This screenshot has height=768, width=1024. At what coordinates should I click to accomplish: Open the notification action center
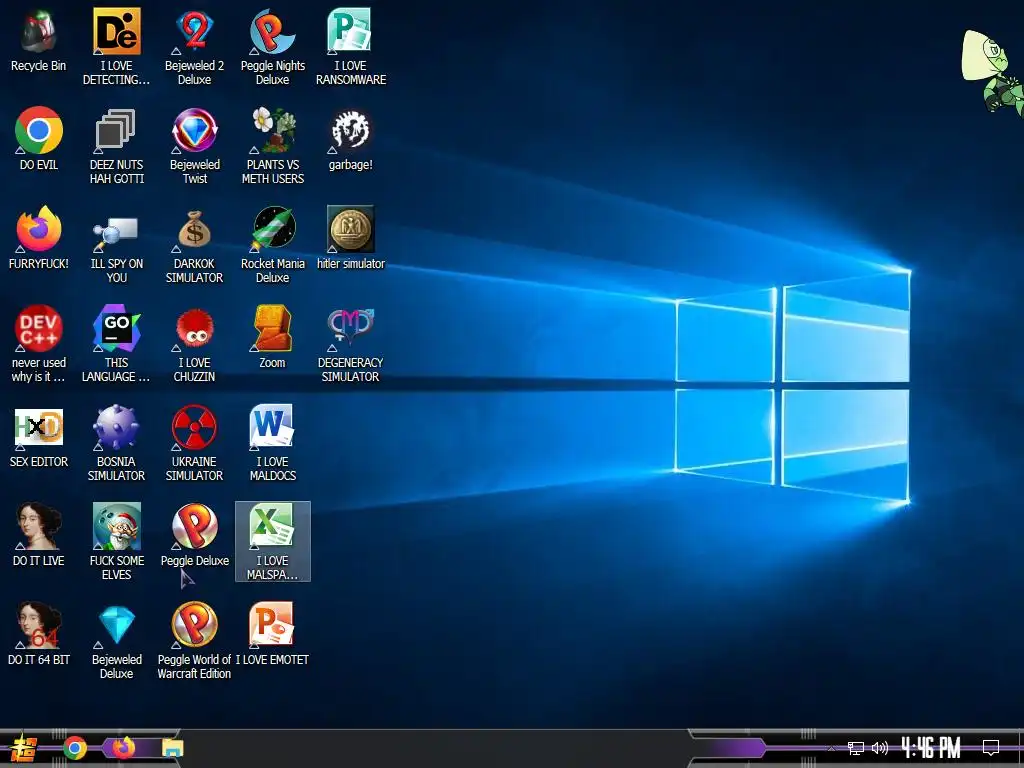pos(991,748)
